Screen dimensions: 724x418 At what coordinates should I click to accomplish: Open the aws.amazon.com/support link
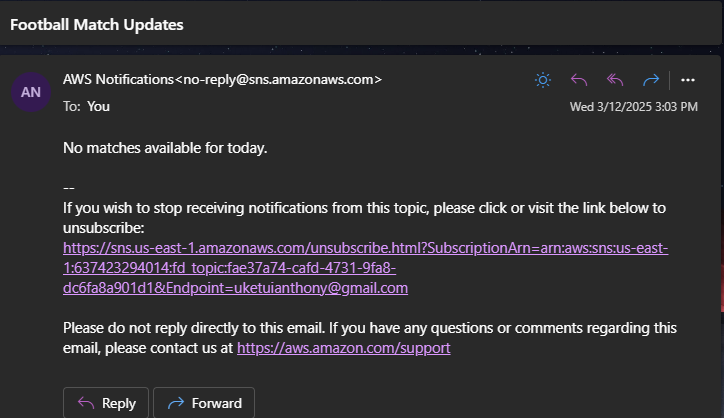tap(344, 348)
